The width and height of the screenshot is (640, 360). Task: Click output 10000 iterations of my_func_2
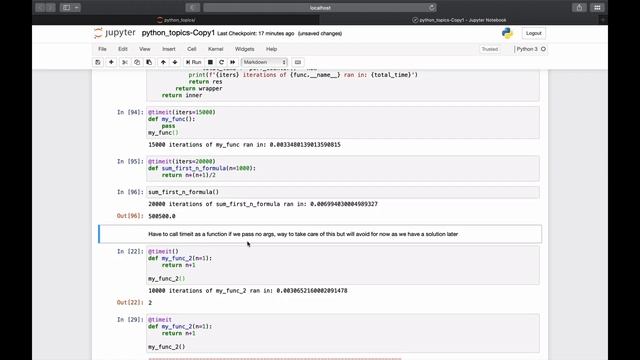click(248, 291)
